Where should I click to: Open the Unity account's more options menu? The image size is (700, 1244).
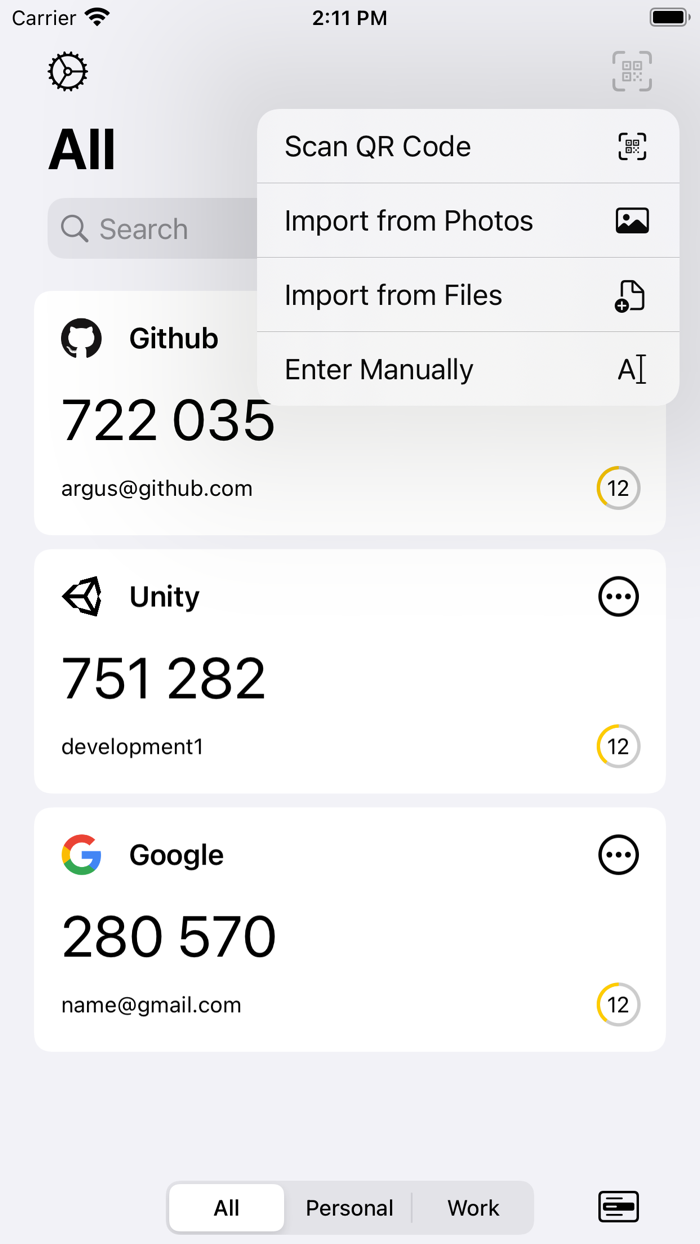coord(618,597)
